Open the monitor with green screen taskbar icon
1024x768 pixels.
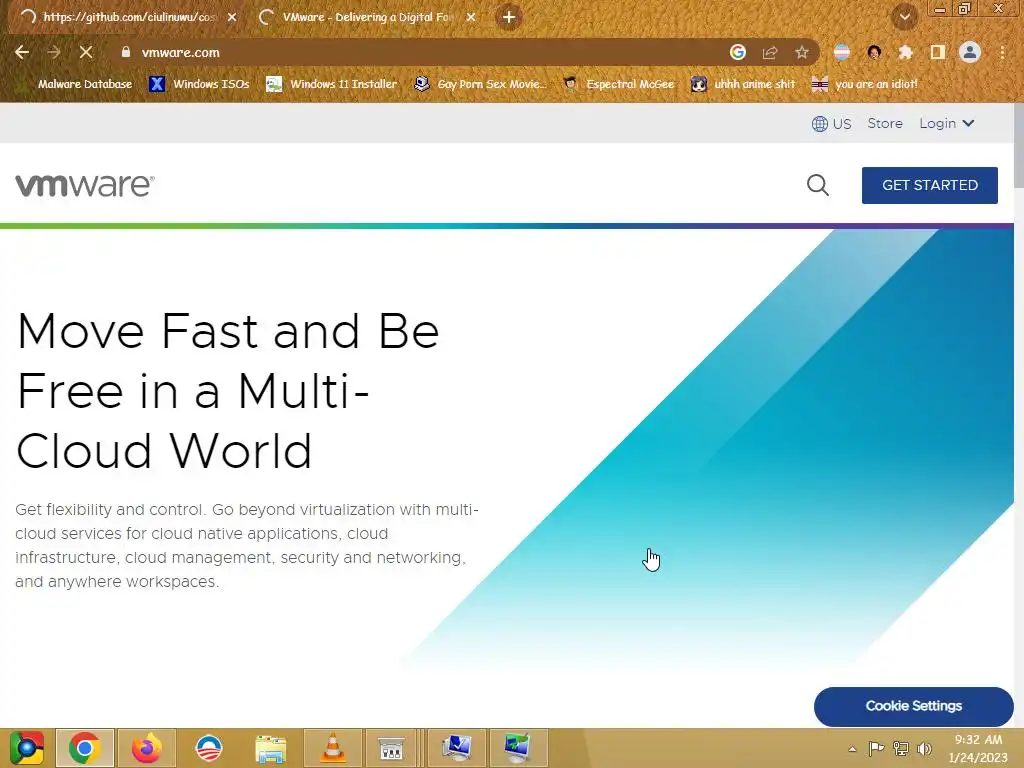518,748
